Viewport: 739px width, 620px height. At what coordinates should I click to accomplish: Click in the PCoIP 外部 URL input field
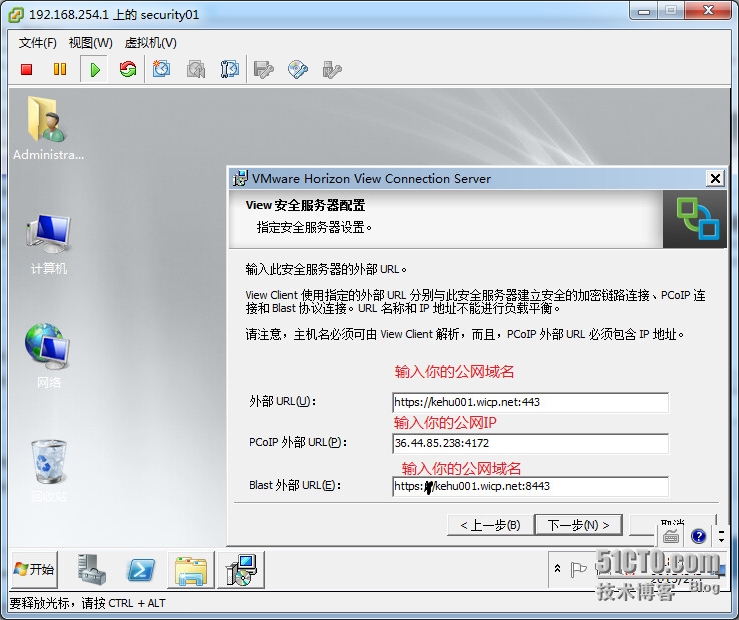coord(530,443)
